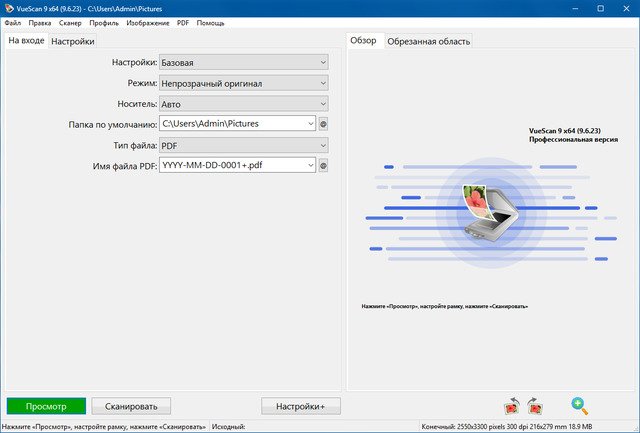Click the scanner illustration in preview
The width and height of the screenshot is (640, 433).
(x=491, y=213)
